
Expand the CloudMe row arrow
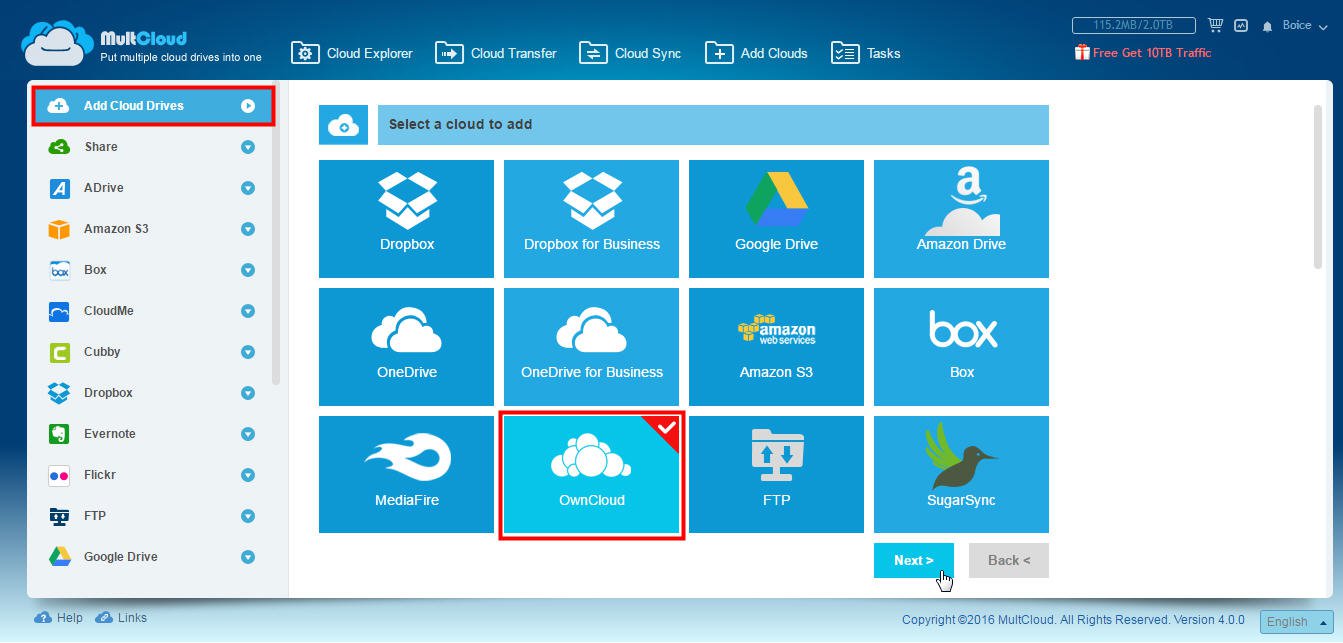(248, 311)
